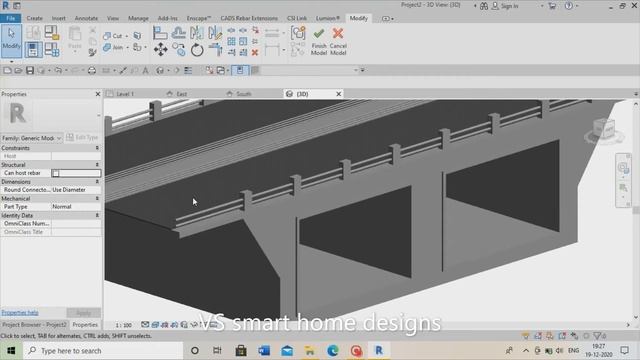
Task: Open the Properties help link
Action: 20,313
